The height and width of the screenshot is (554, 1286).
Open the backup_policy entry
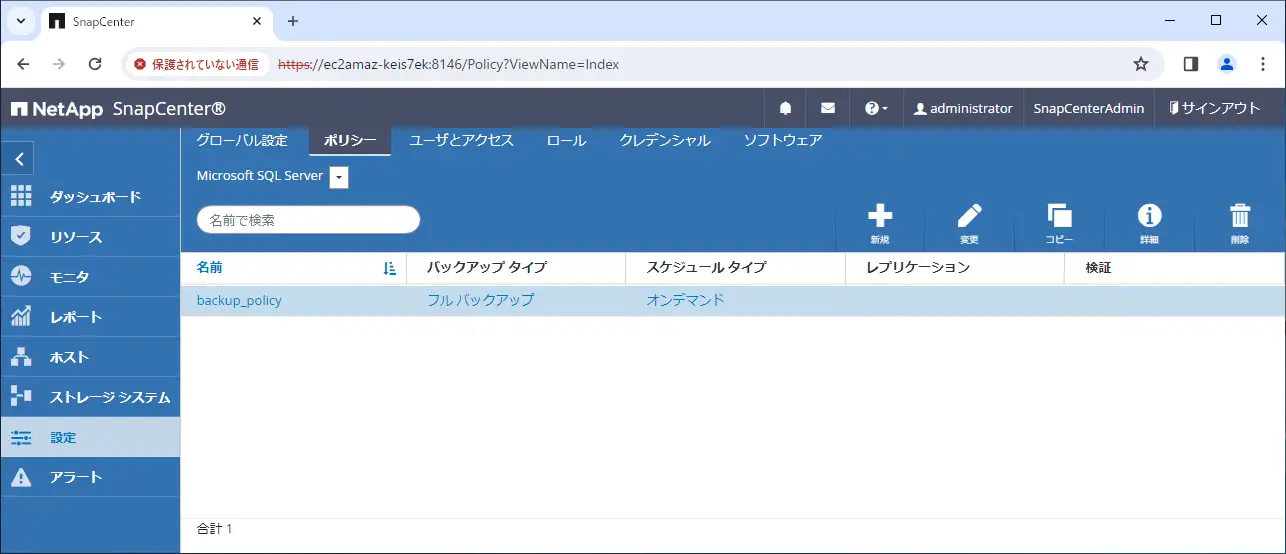239,300
